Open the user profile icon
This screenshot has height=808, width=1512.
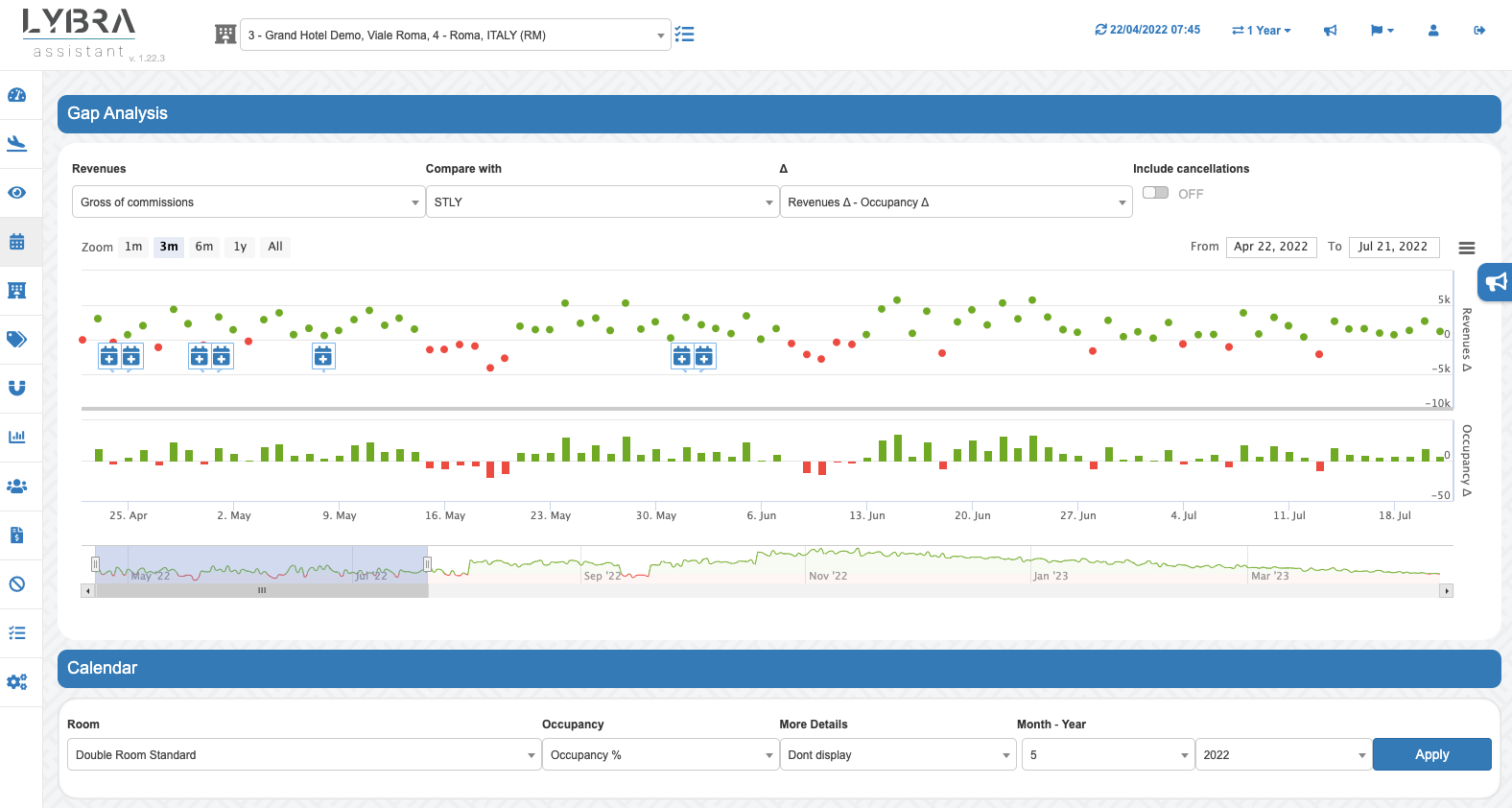click(1433, 31)
